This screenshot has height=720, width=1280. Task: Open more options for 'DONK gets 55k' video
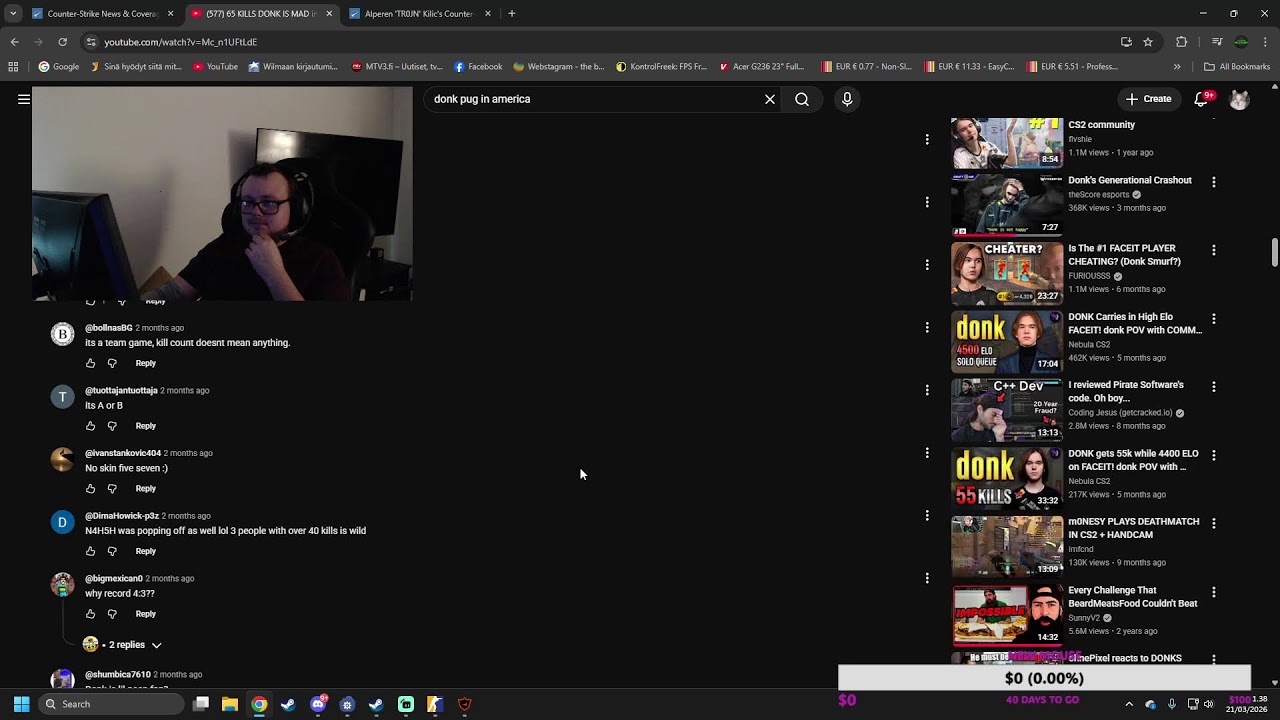tap(1213, 455)
